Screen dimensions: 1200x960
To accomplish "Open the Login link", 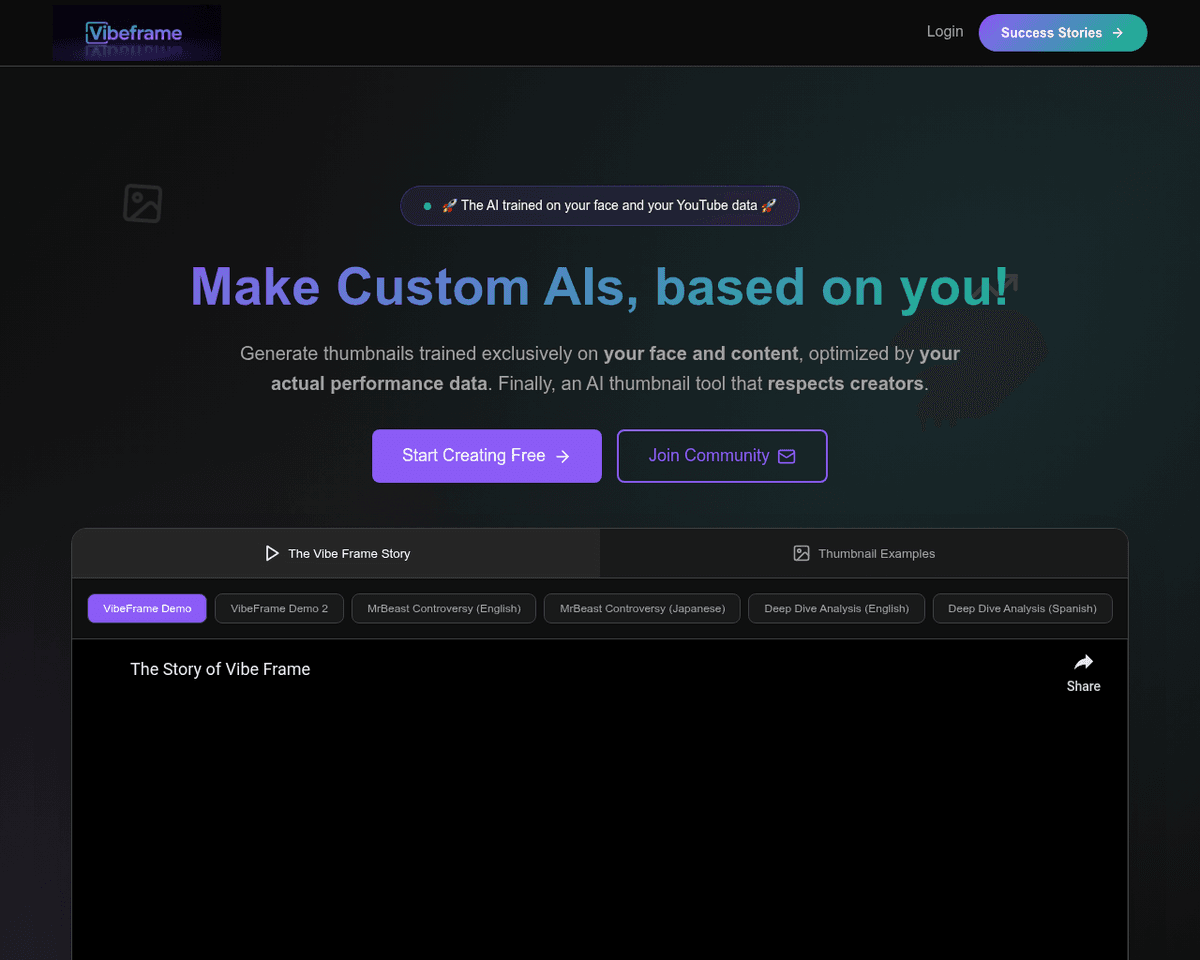I will (944, 32).
